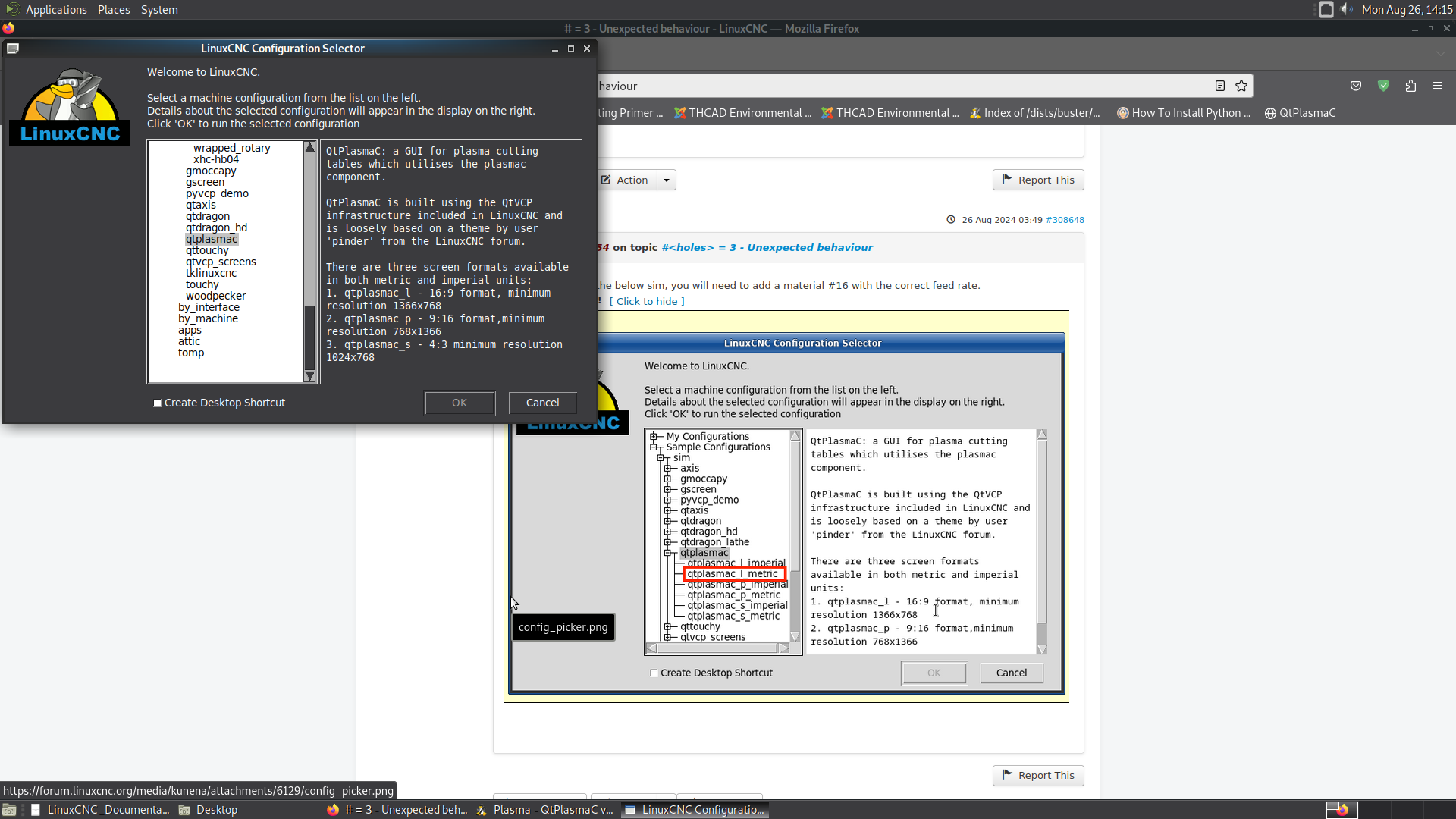The height and width of the screenshot is (819, 1456).
Task: Select qtvcp_screens in configuration list
Action: tap(221, 262)
